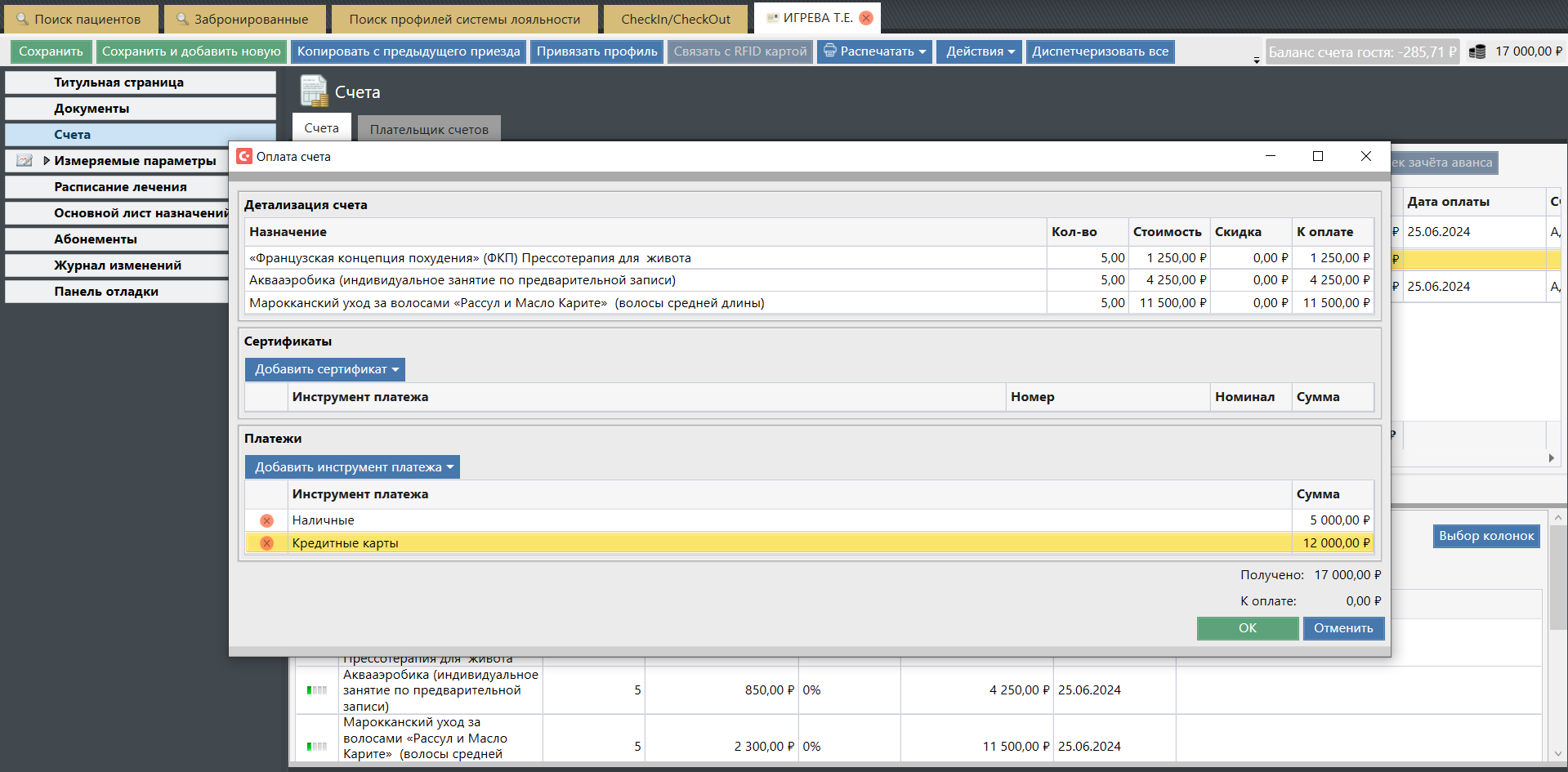1568x772 pixels.
Task: Remove the Наличные payment row
Action: [x=266, y=520]
